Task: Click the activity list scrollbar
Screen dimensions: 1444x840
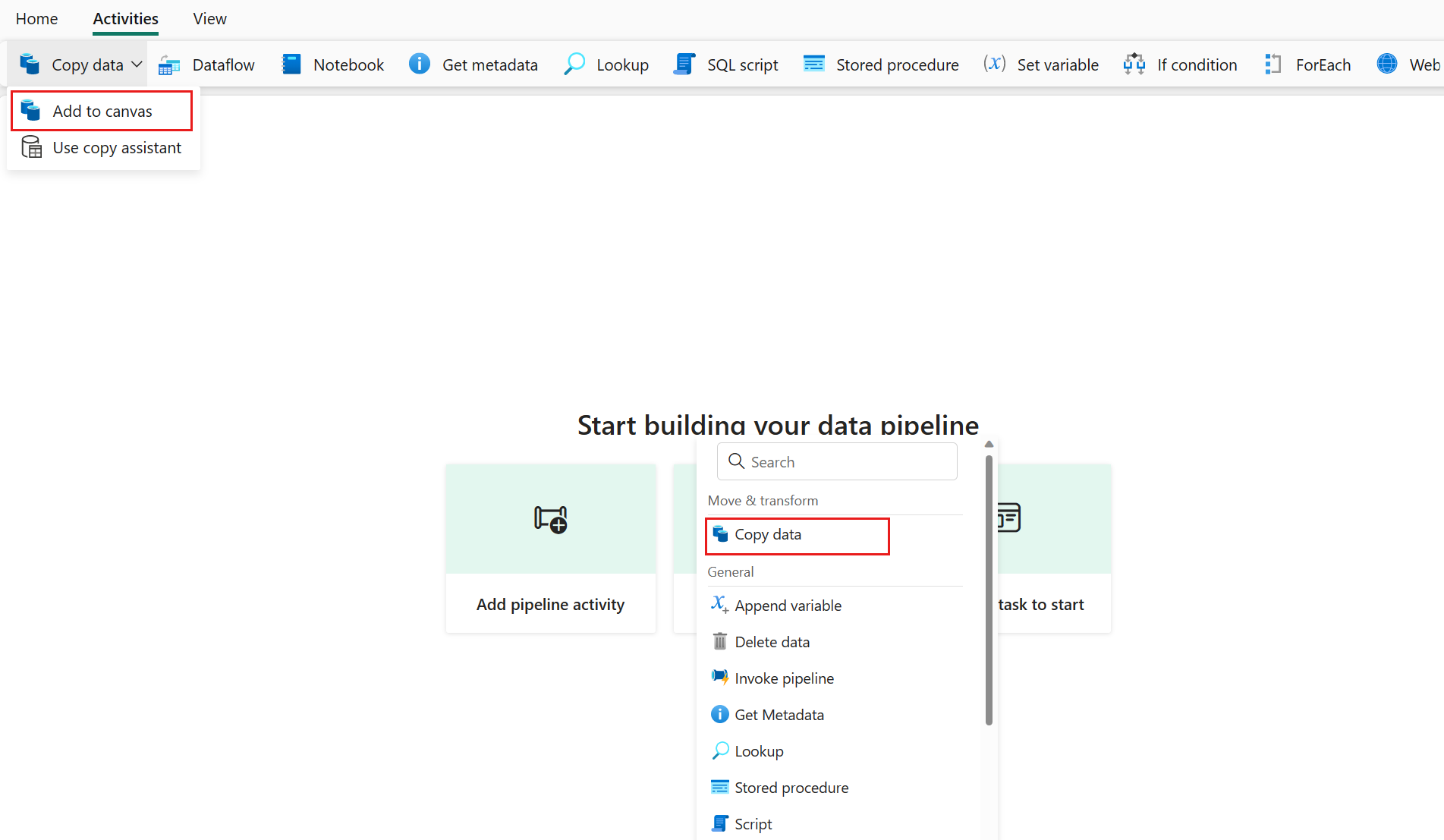Action: 989,590
